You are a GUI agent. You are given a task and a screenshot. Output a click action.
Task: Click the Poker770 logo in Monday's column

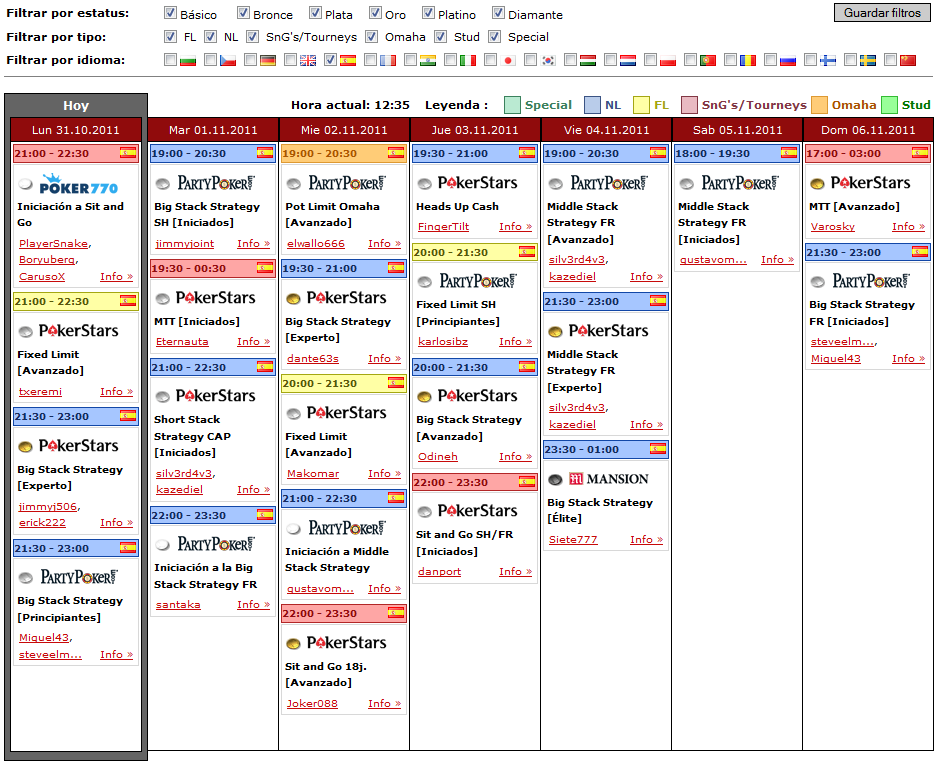pyautogui.click(x=78, y=184)
